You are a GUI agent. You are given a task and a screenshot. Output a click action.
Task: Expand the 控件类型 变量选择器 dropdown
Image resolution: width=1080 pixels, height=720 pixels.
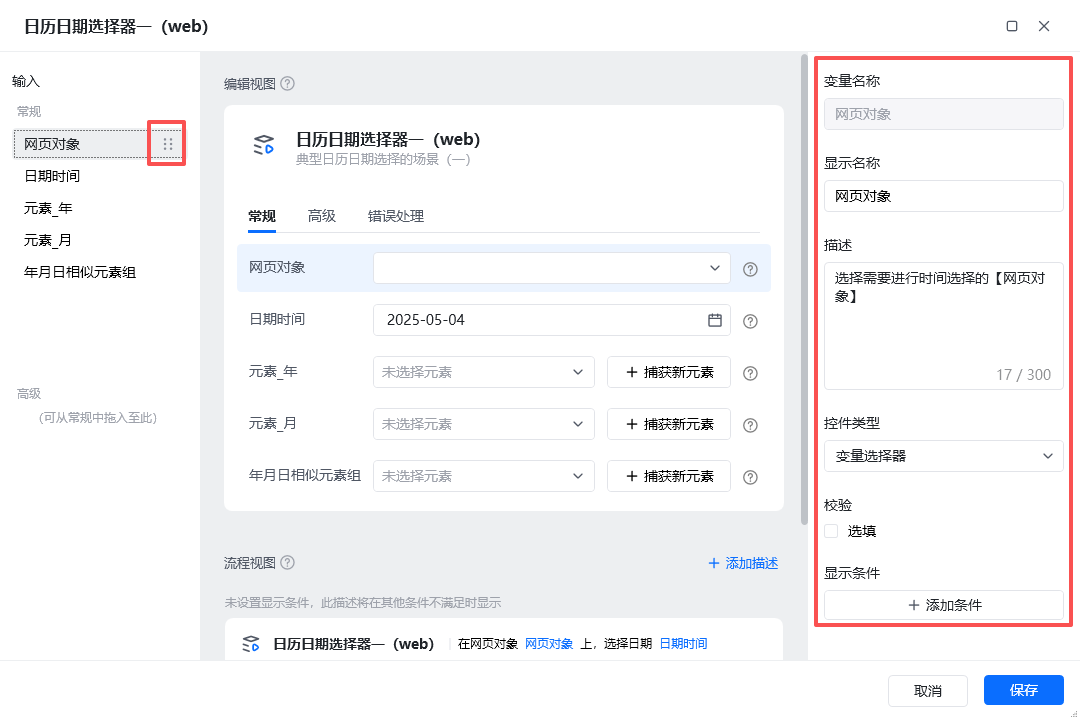(944, 455)
